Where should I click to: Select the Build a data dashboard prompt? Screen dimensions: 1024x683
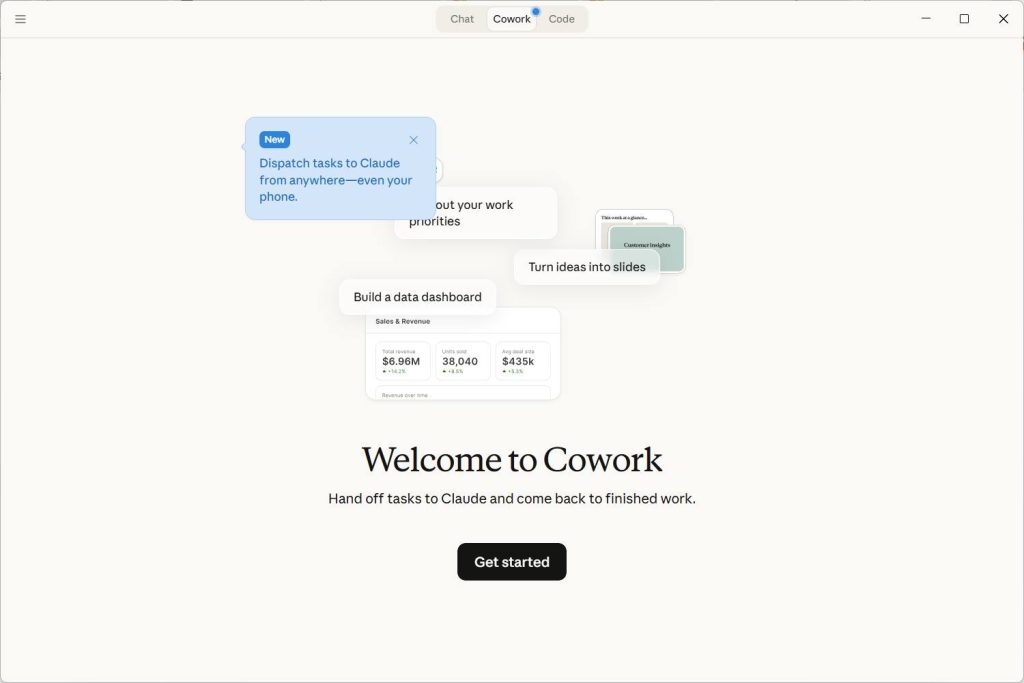[x=417, y=296]
